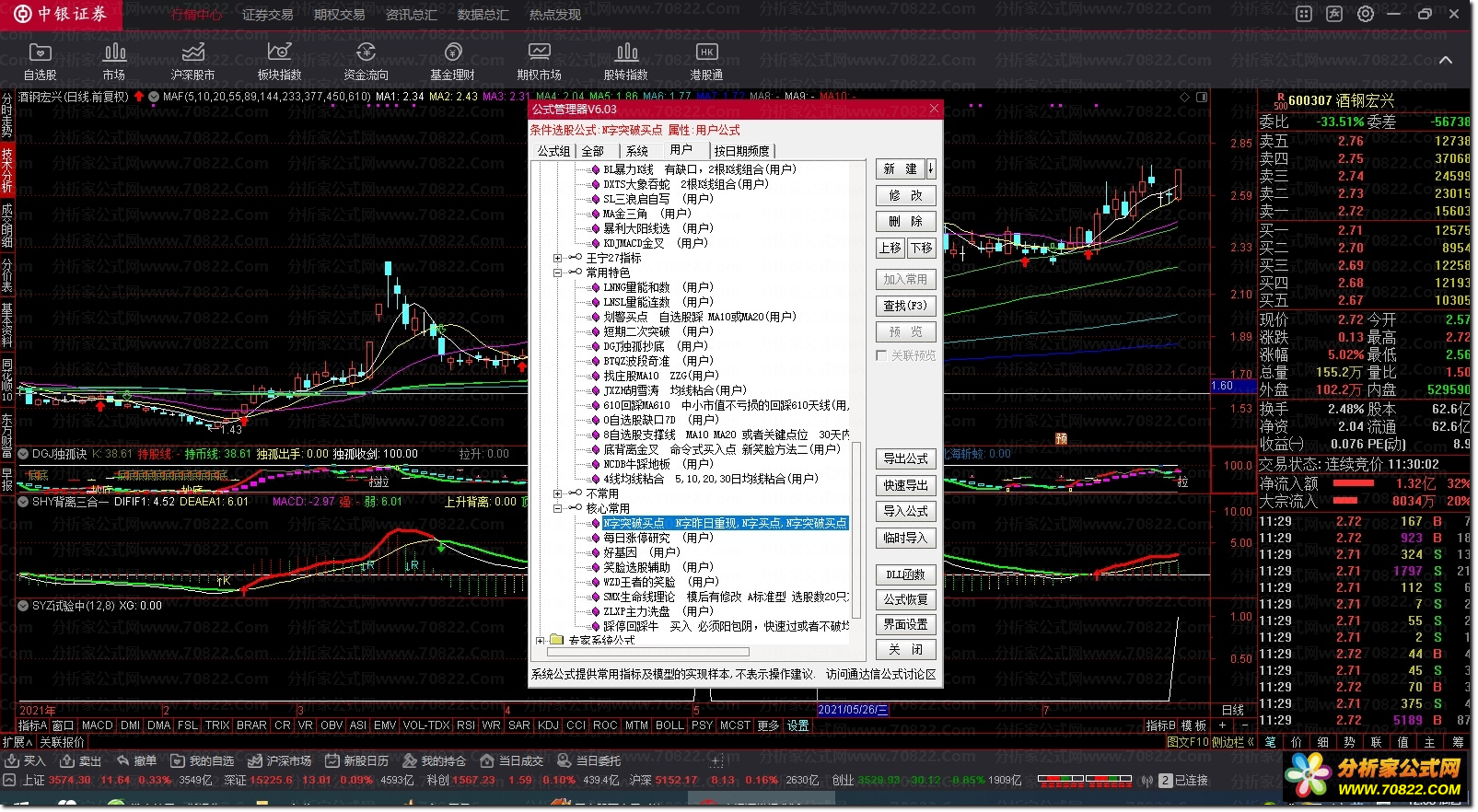Screen dimensions: 1478x812
Task: Collapse the DGJ独孤决 indicator pane
Action: [23, 454]
